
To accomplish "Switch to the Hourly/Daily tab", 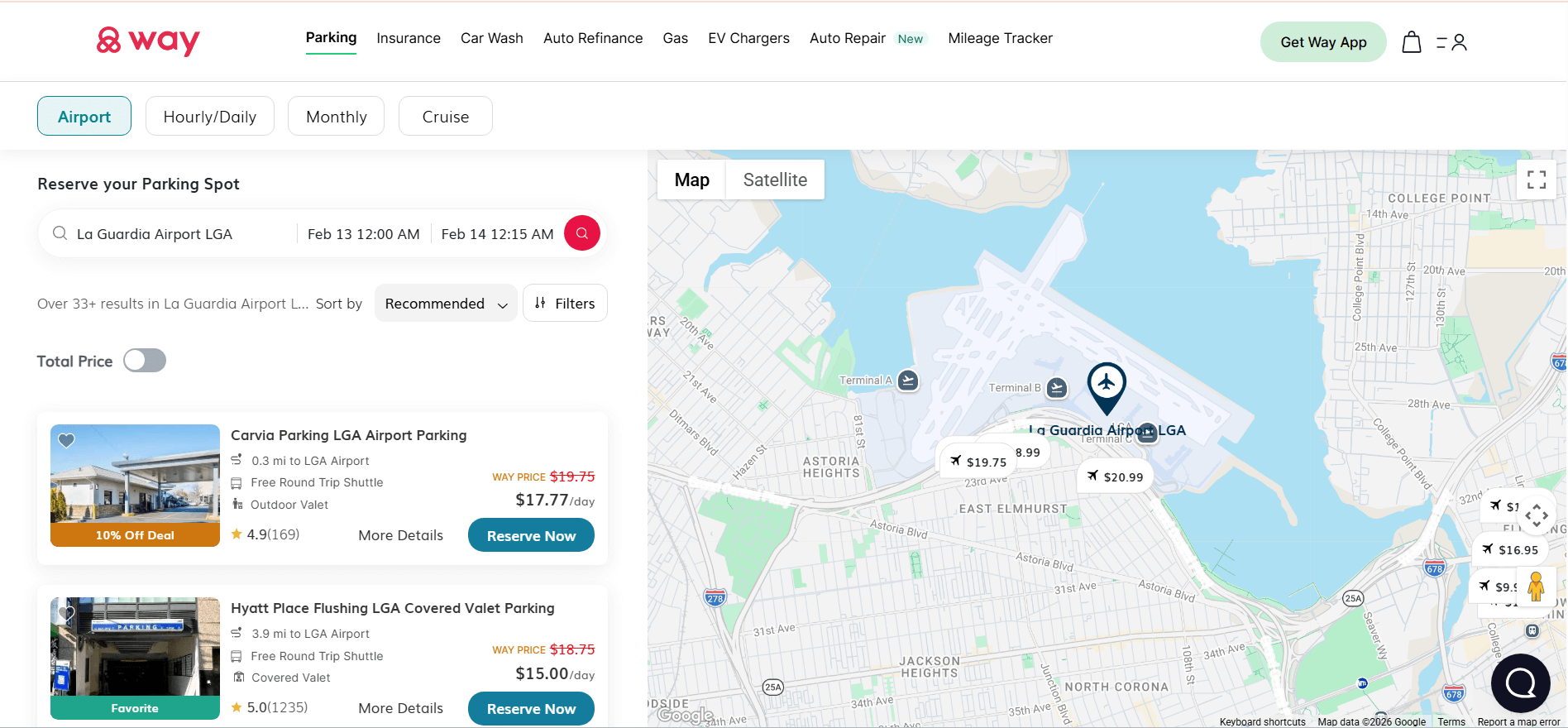I will [210, 117].
